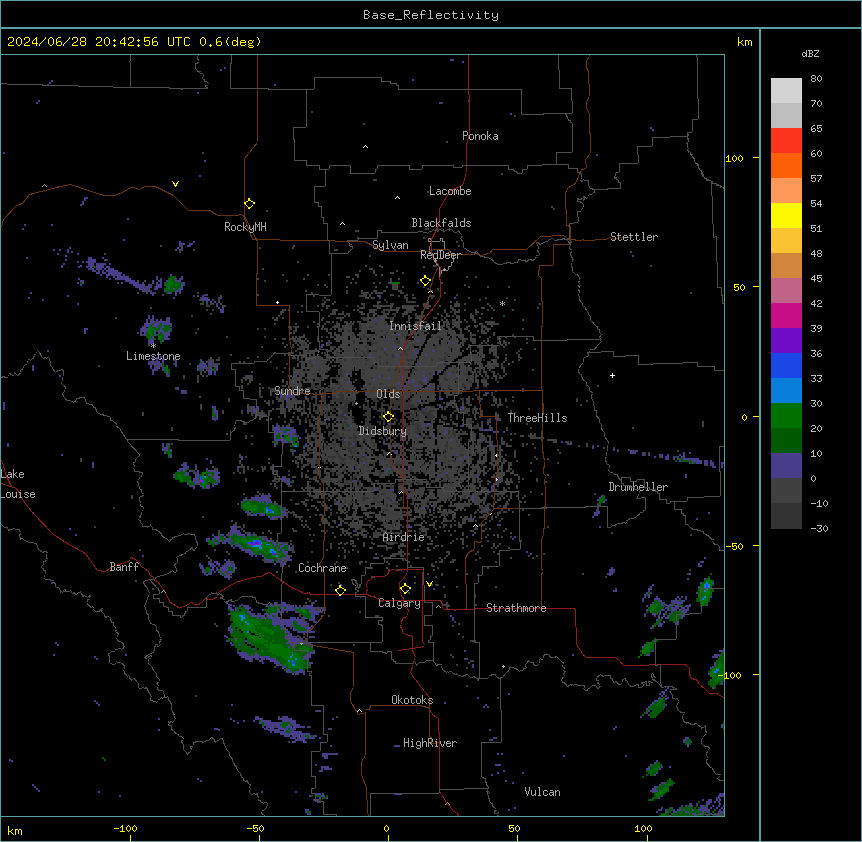Click the Limestone label

point(153,356)
